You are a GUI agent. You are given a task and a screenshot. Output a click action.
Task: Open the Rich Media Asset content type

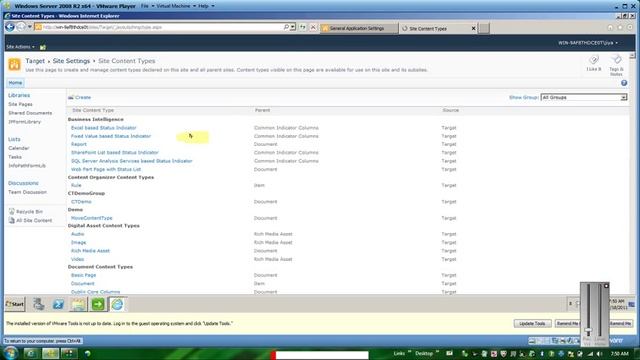(90, 251)
